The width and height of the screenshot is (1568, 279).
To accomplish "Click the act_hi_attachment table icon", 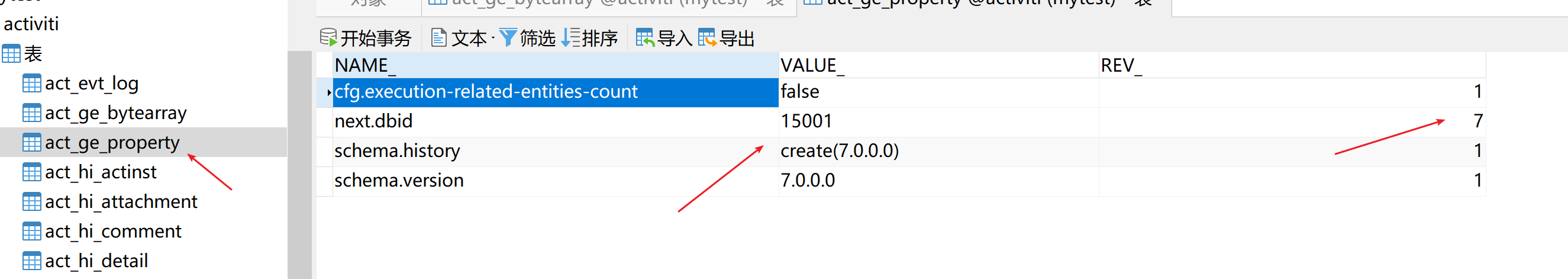I will click(31, 201).
